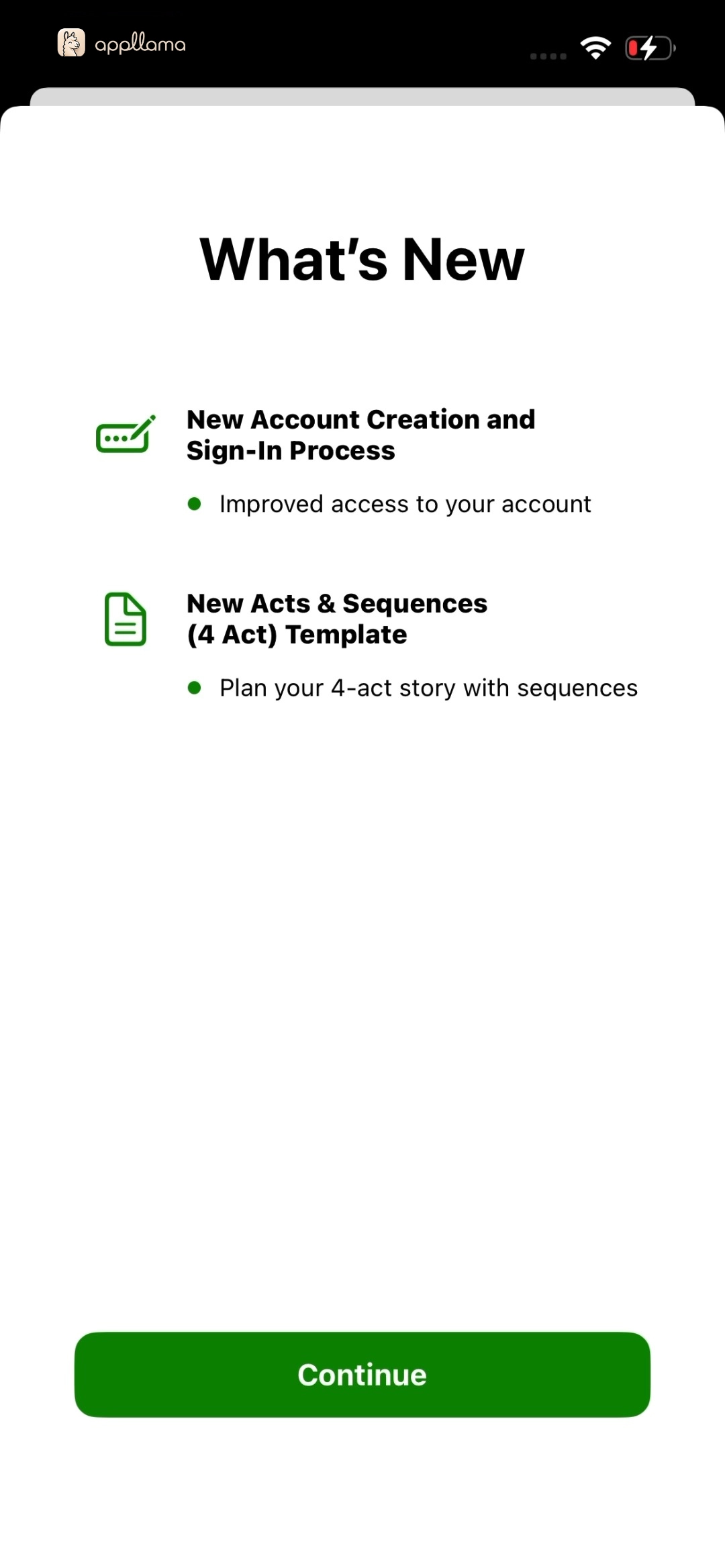Click the 'Sign-In Process' line
Viewport: 725px width, 1568px height.
coord(291,450)
